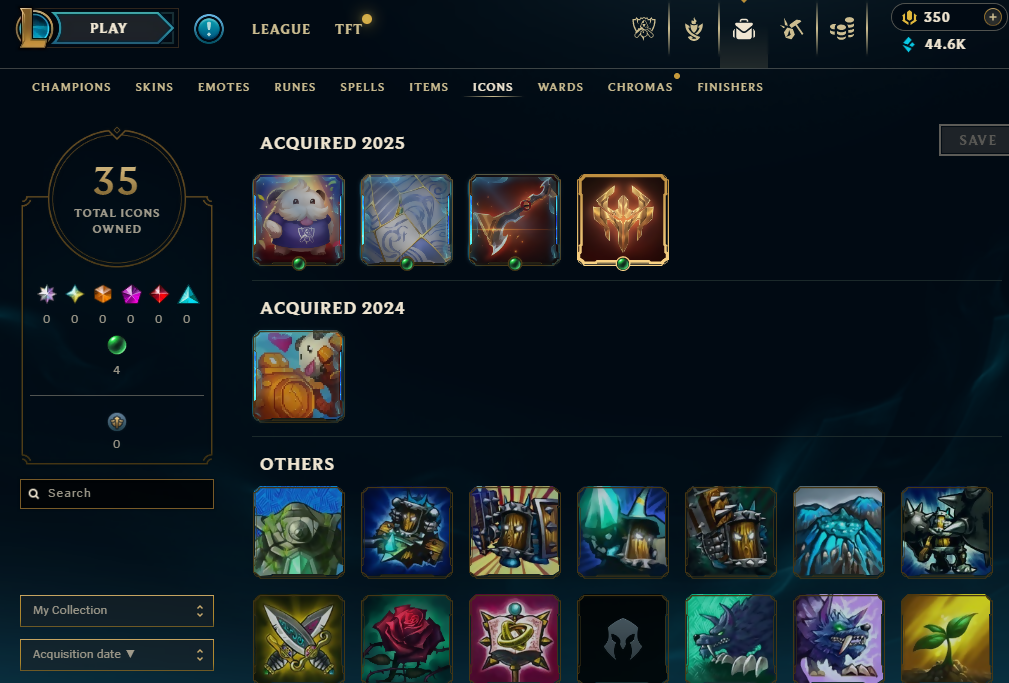This screenshot has width=1009, height=683.
Task: Filter by the green gem rarity
Action: coord(116,346)
